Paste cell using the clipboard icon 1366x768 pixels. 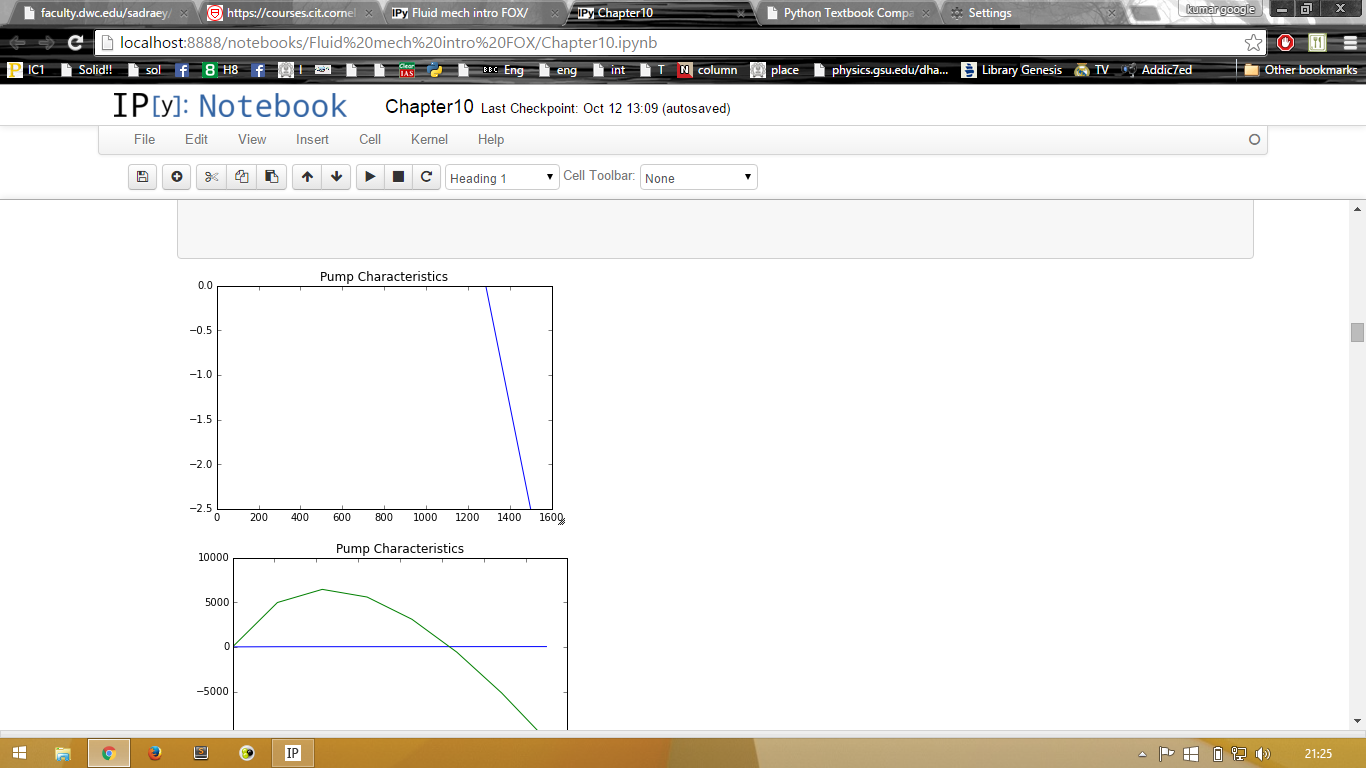[271, 177]
